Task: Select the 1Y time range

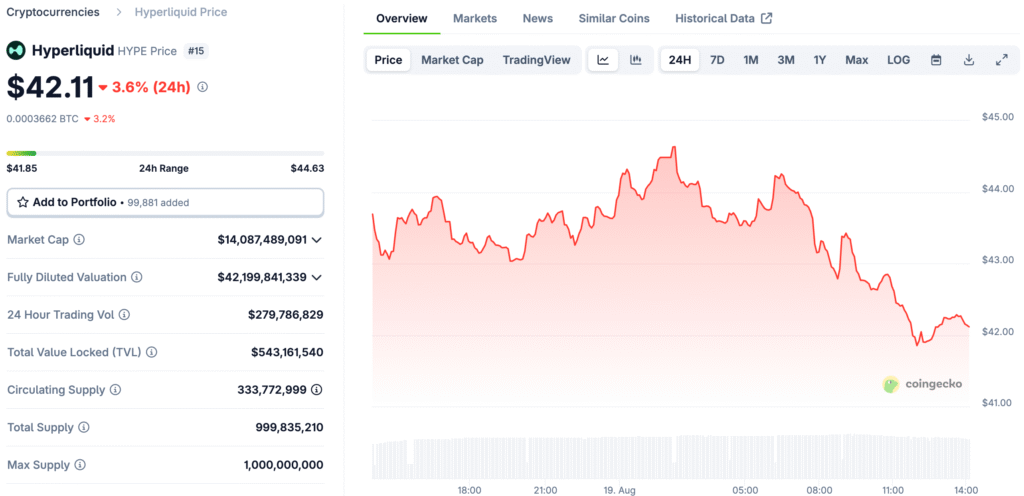Action: tap(820, 60)
